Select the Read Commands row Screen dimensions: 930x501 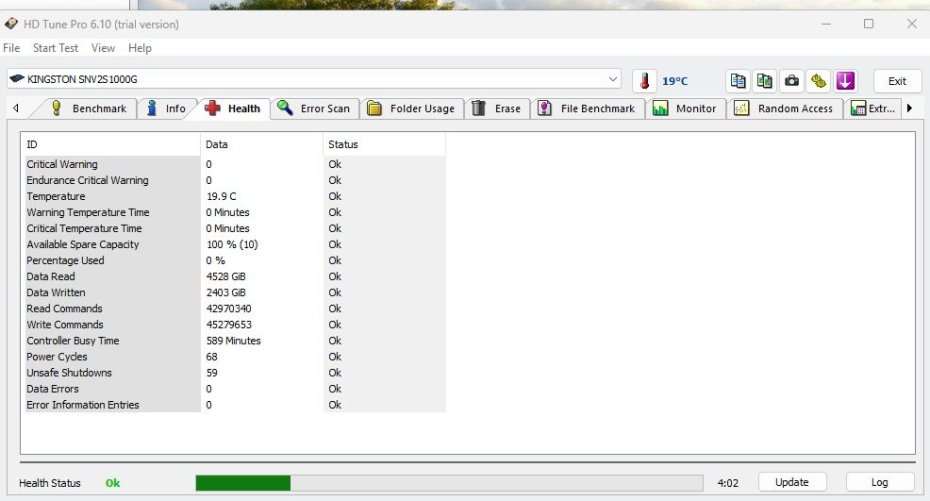pos(234,308)
